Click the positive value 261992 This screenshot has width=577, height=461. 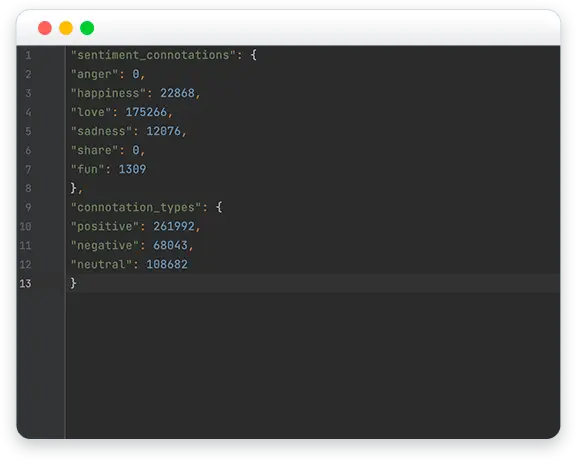[x=174, y=226]
